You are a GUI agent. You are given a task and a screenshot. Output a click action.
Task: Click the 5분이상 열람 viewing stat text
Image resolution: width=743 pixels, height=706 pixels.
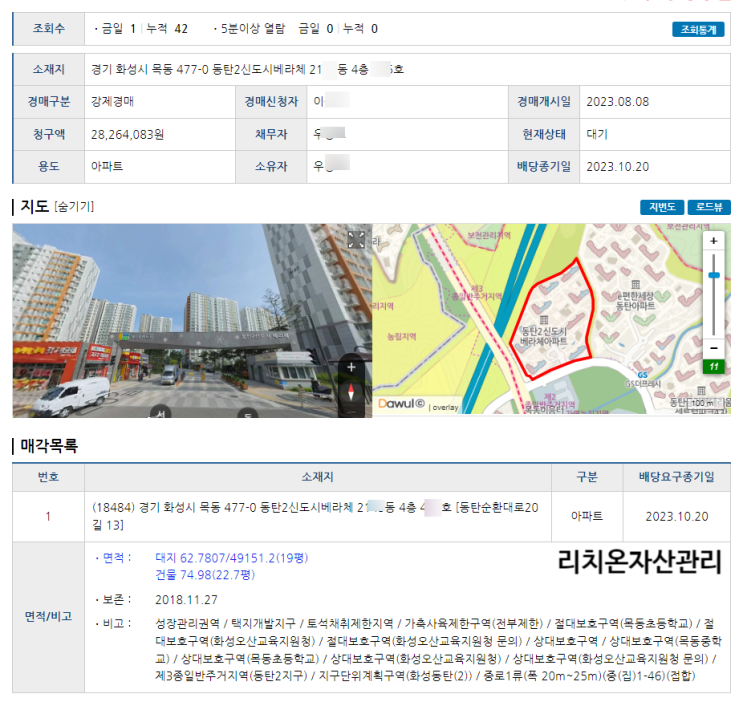[253, 29]
